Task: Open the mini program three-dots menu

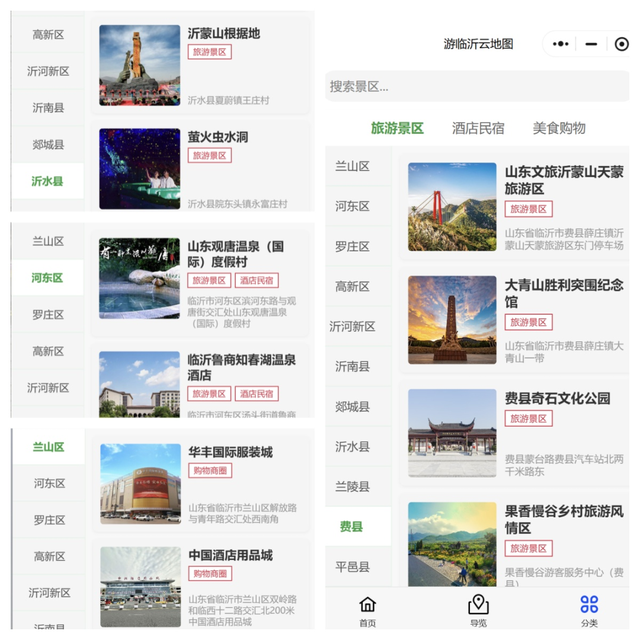Action: click(561, 44)
